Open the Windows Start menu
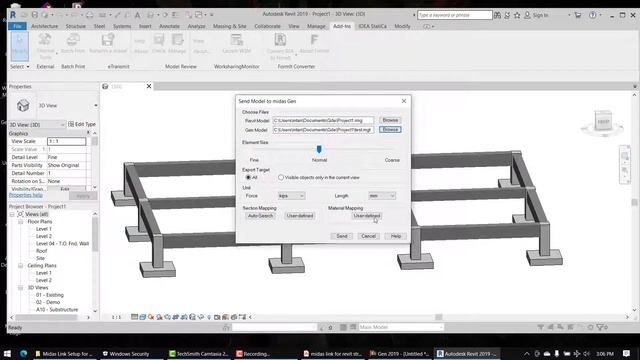The height and width of the screenshot is (360, 640). tap(7, 353)
